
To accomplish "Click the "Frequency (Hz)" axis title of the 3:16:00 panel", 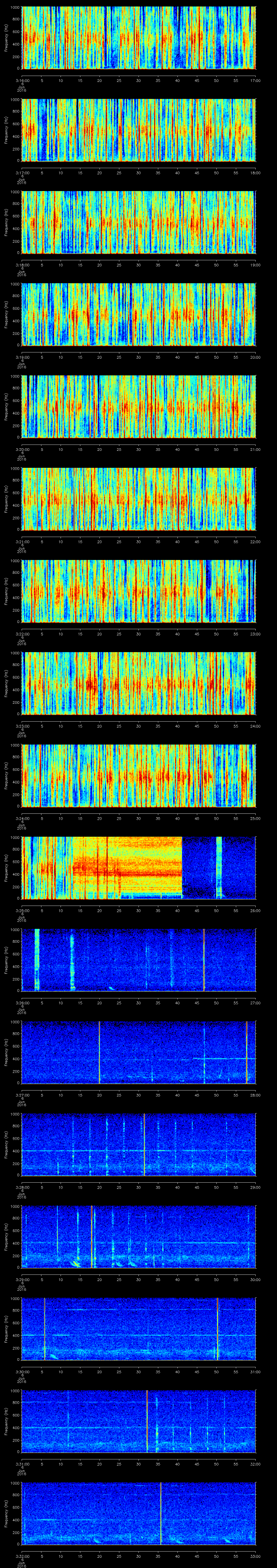I will click(x=6, y=38).
